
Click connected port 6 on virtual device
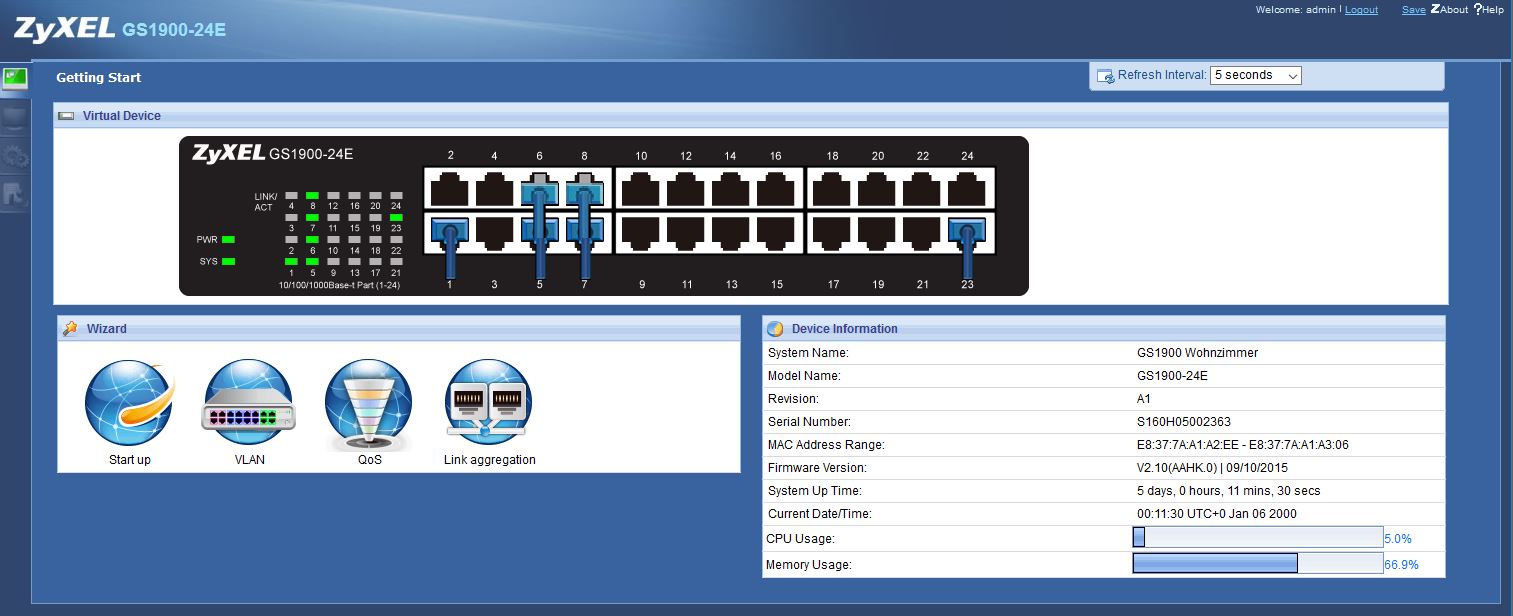(x=540, y=188)
